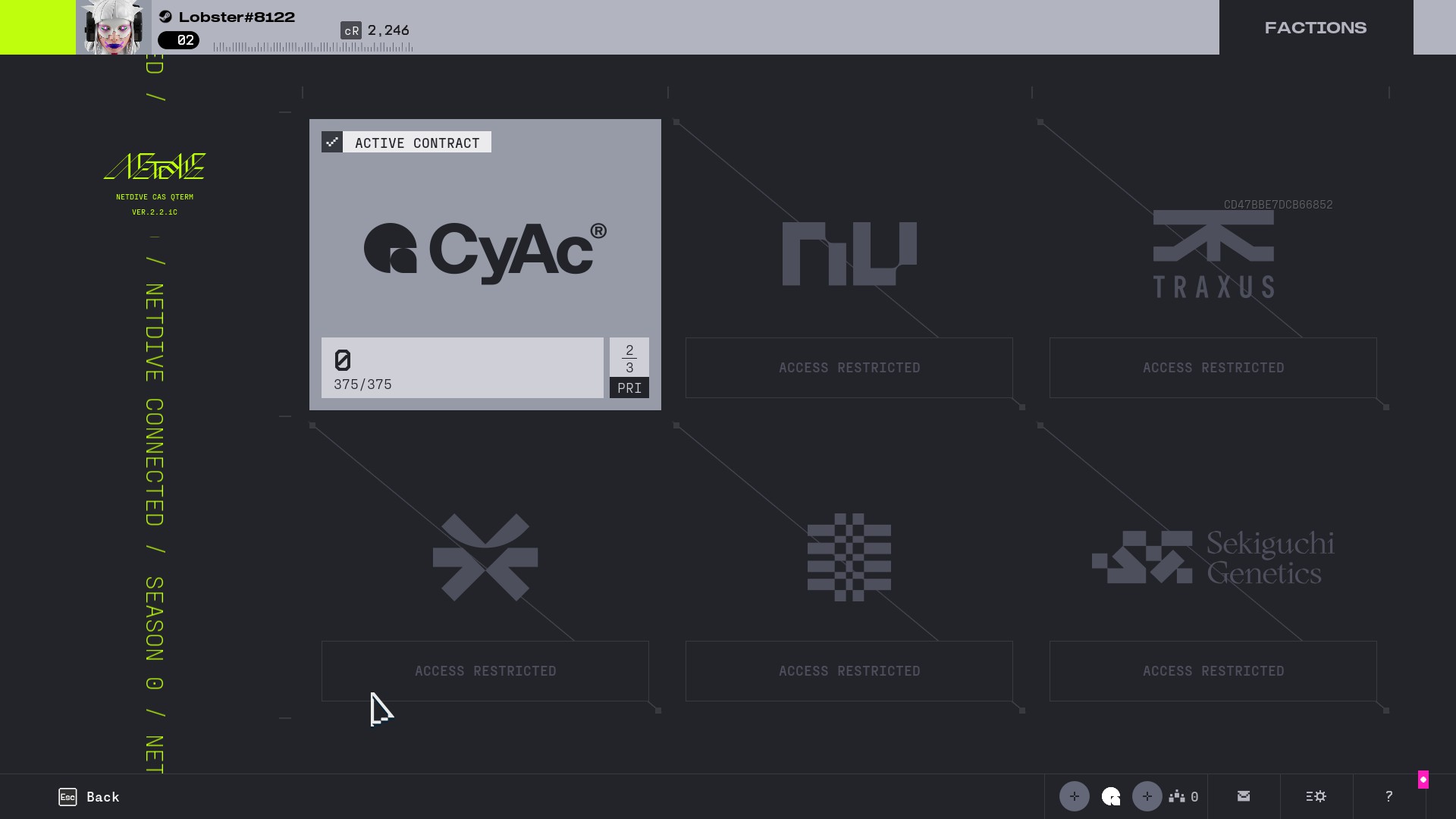Click Access Restricted under Sekiguchi Genetics
1456x819 pixels.
(x=1213, y=671)
